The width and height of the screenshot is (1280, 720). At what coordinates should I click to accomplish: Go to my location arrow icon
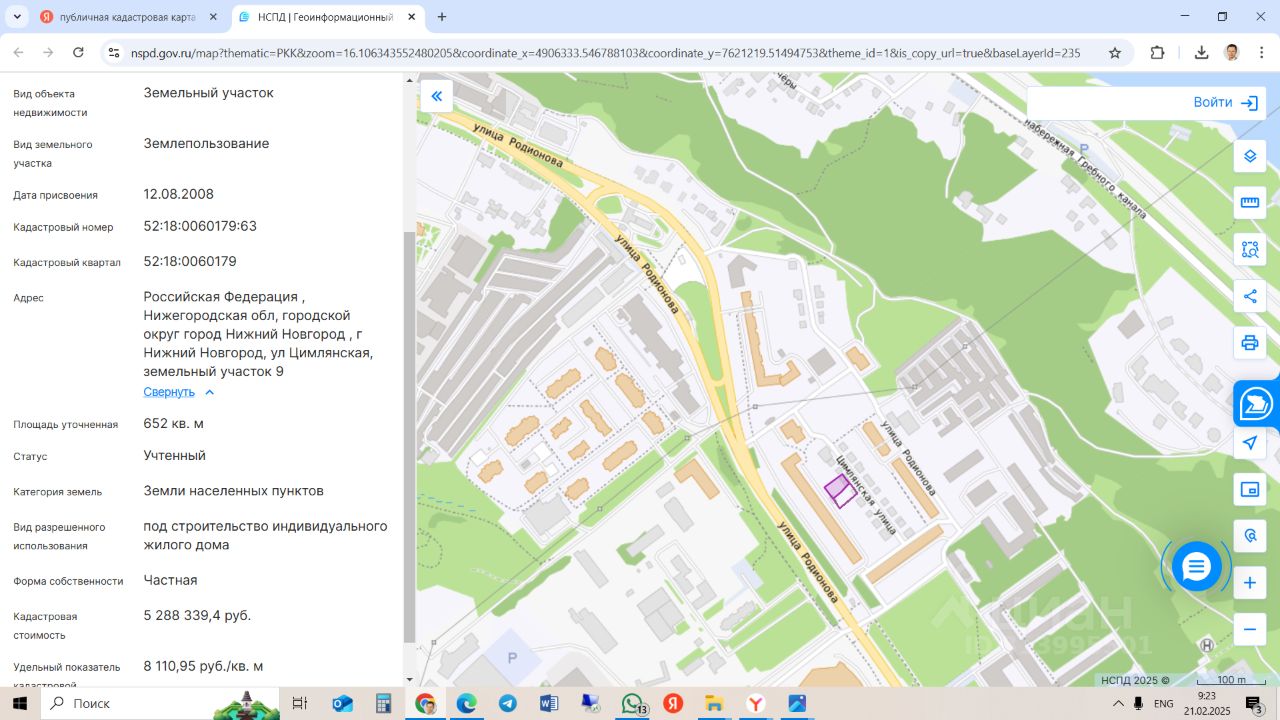tap(1249, 443)
